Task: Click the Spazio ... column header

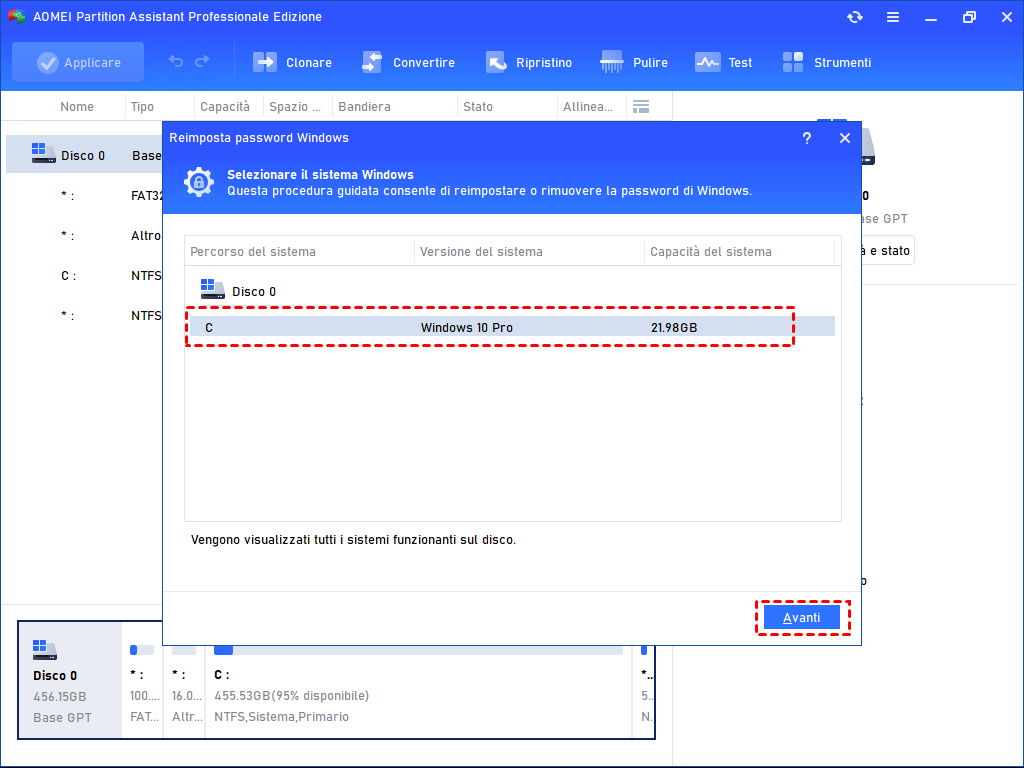Action: click(295, 106)
